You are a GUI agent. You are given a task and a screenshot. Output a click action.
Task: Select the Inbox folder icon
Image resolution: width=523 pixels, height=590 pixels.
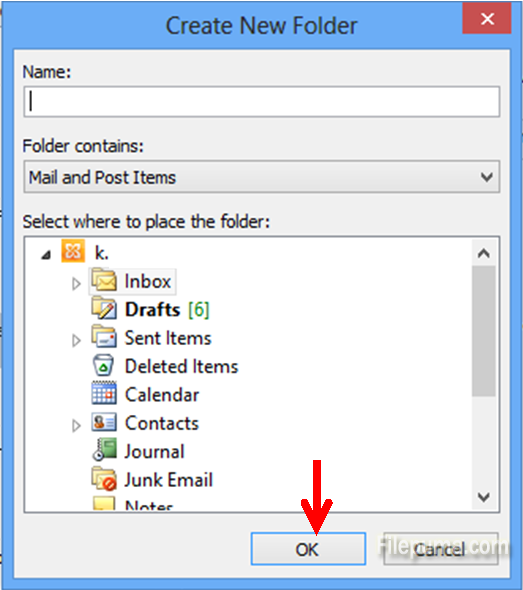[104, 281]
